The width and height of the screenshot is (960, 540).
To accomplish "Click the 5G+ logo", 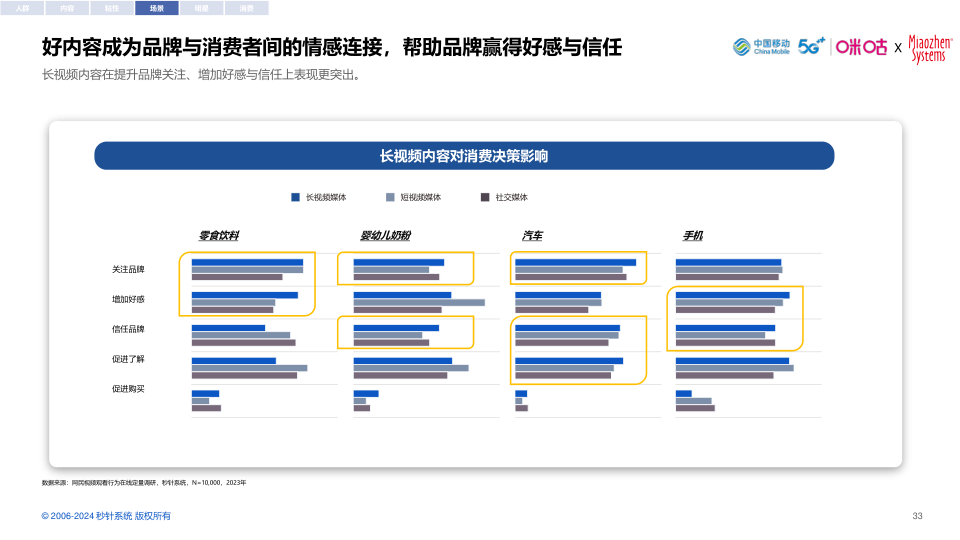I will click(811, 46).
